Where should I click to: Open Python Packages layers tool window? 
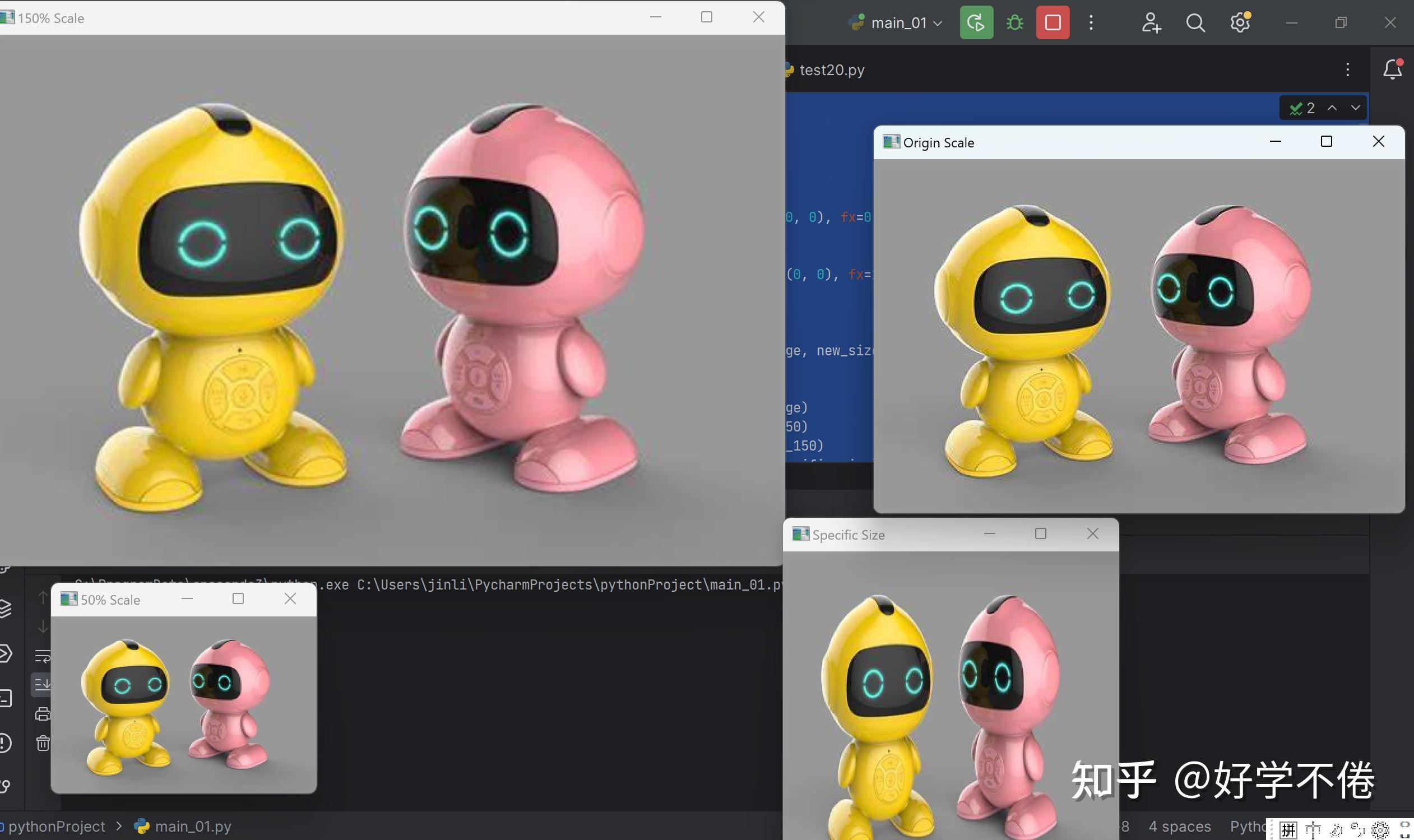[6, 609]
